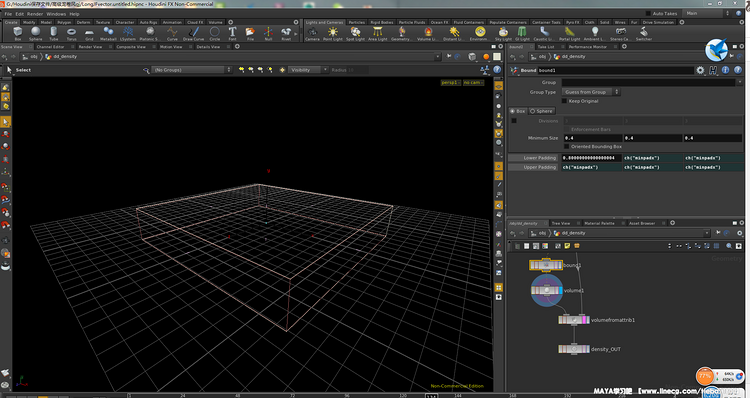This screenshot has height=398, width=750.
Task: Toggle the Divisions checkbox
Action: click(x=514, y=121)
